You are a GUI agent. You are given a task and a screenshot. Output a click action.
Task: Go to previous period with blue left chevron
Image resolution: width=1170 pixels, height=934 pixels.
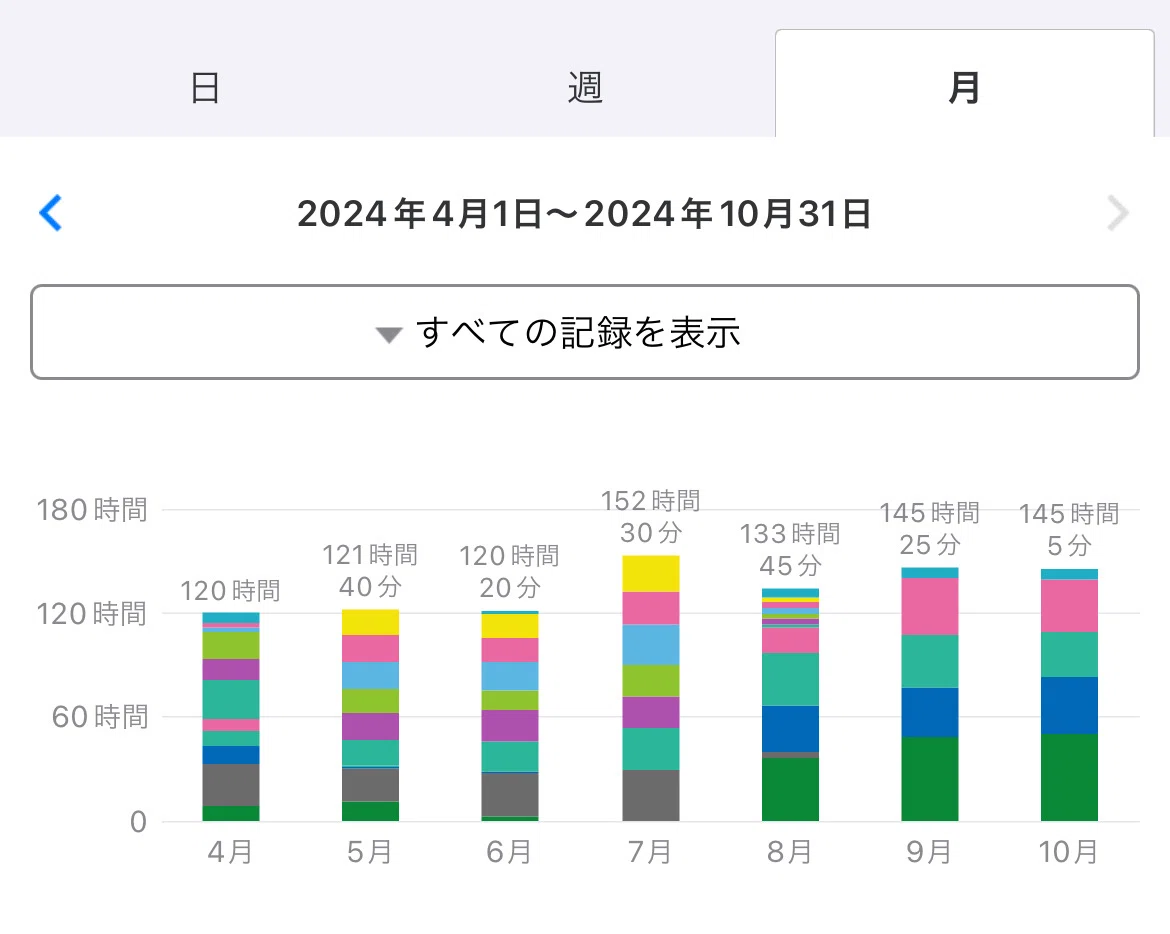click(51, 213)
